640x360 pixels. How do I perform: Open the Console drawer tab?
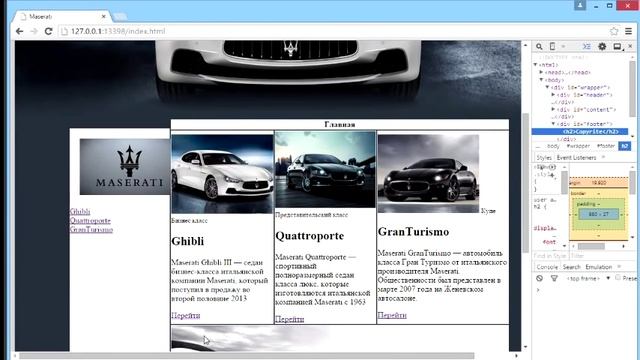[547, 267]
